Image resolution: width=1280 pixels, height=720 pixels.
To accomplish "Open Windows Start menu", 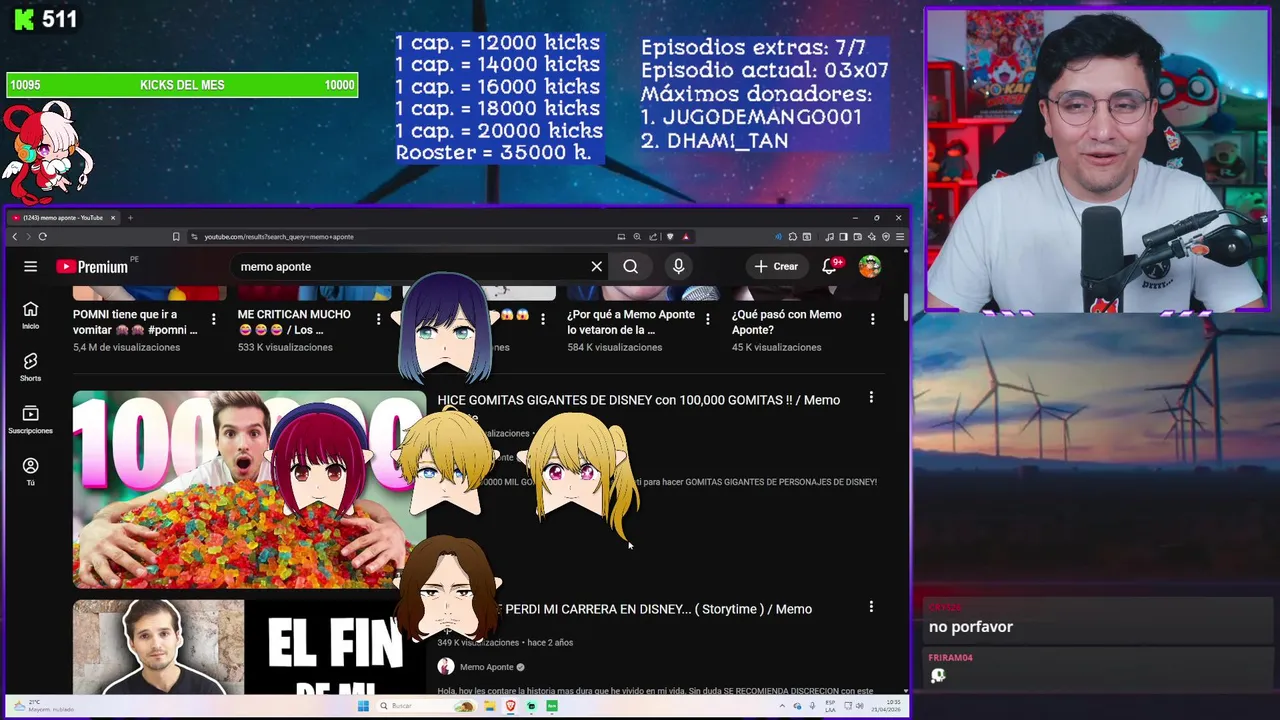I will (363, 706).
